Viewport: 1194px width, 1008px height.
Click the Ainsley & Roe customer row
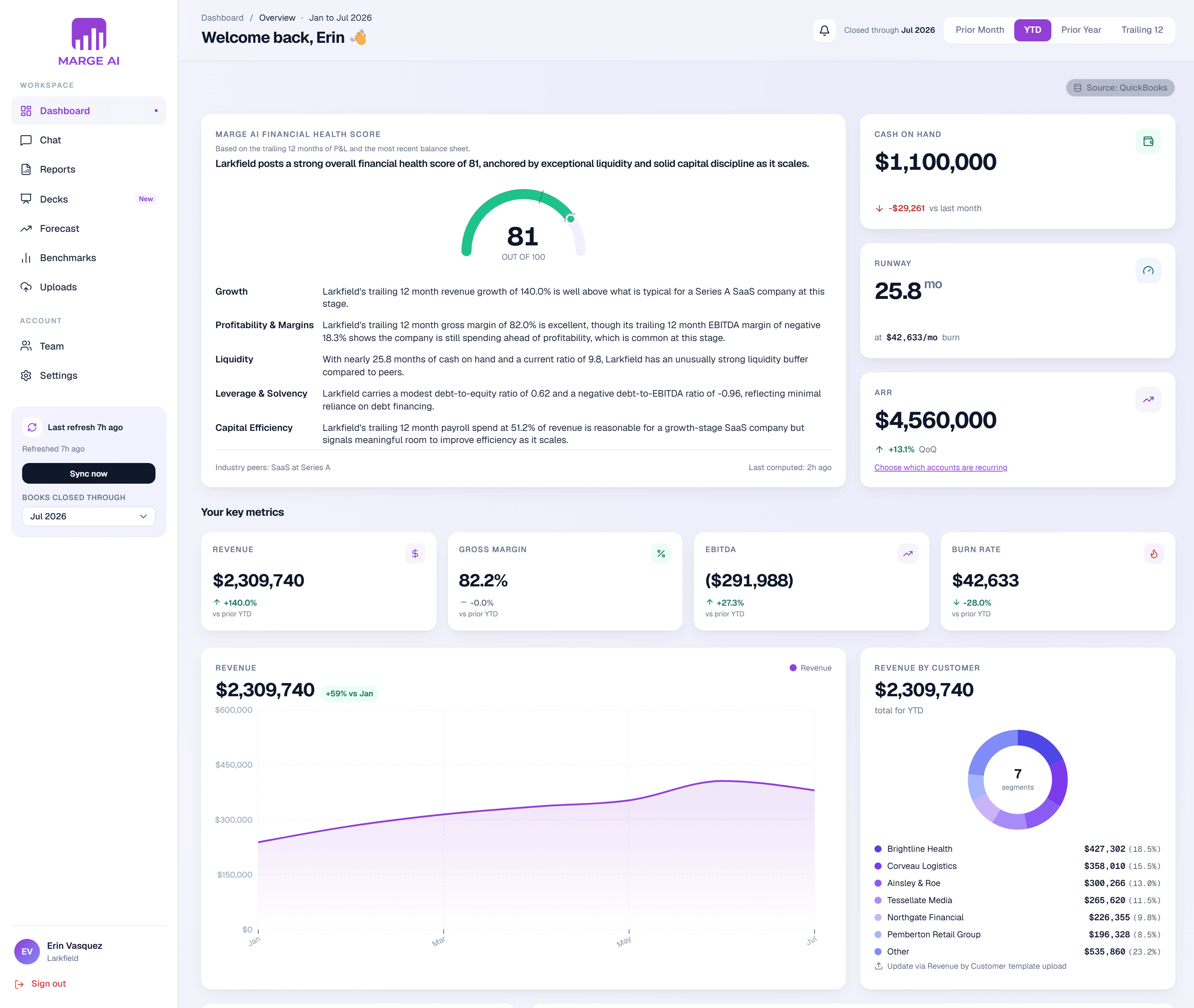(1017, 884)
